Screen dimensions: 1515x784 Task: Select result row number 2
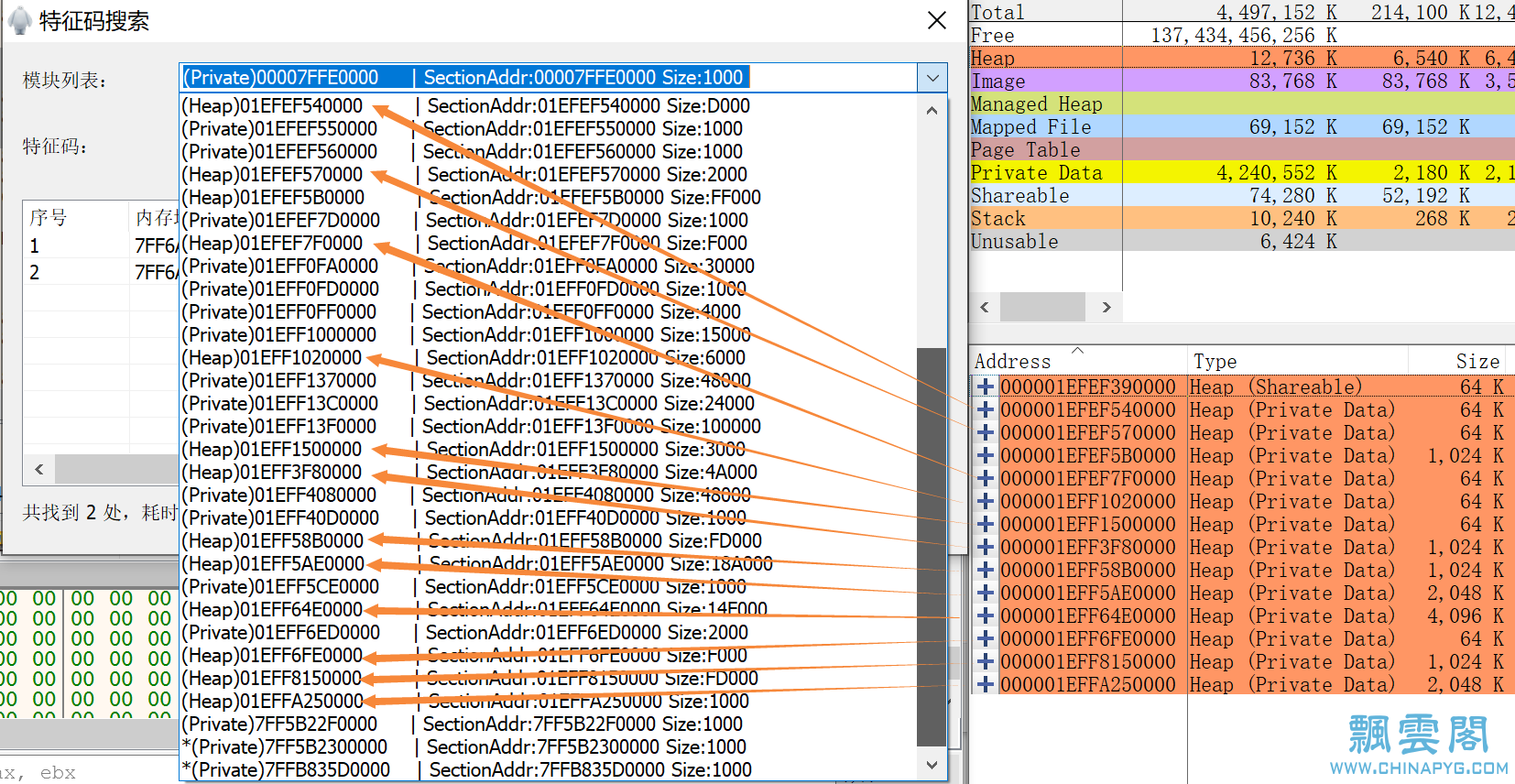point(101,272)
